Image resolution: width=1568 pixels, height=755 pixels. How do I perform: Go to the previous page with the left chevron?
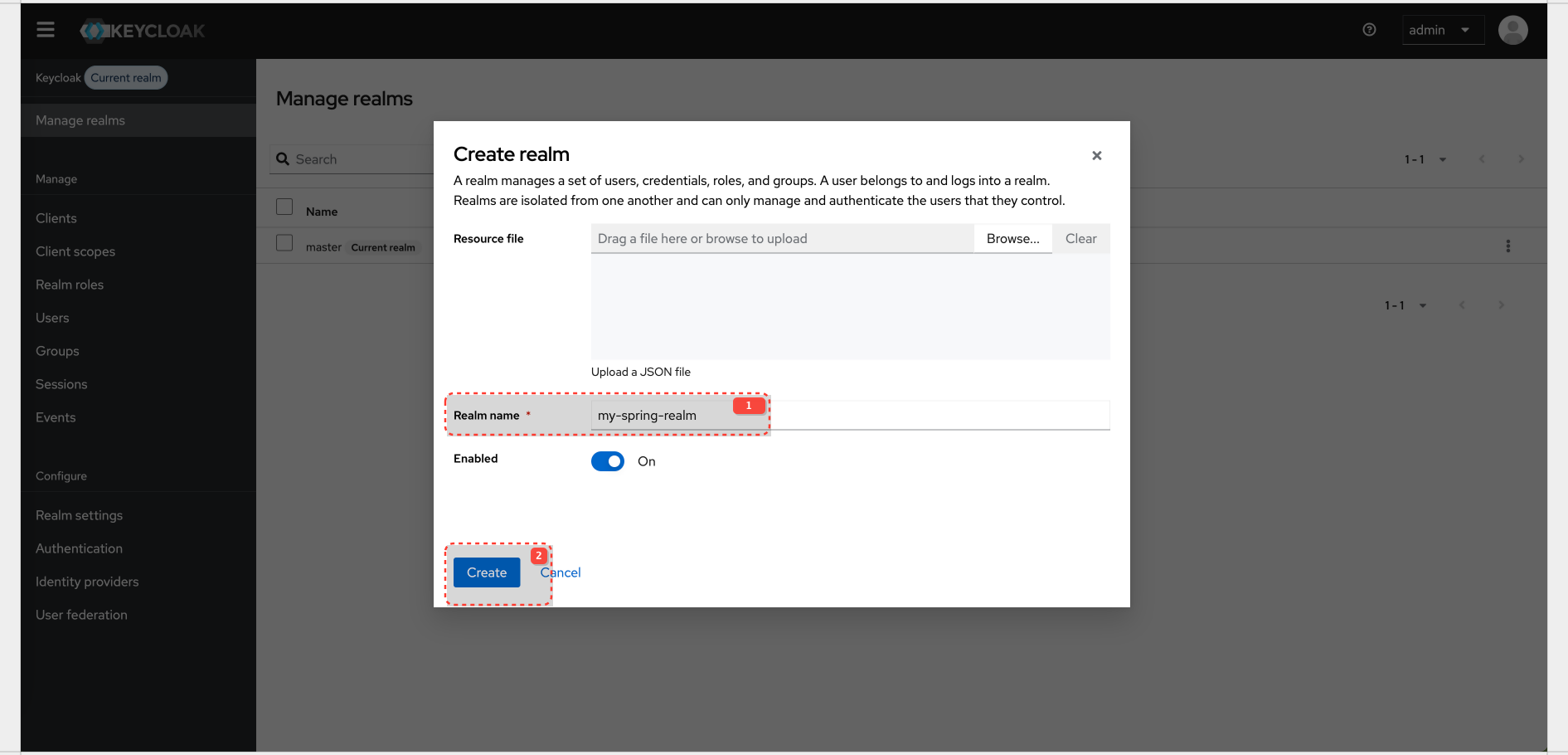1482,158
